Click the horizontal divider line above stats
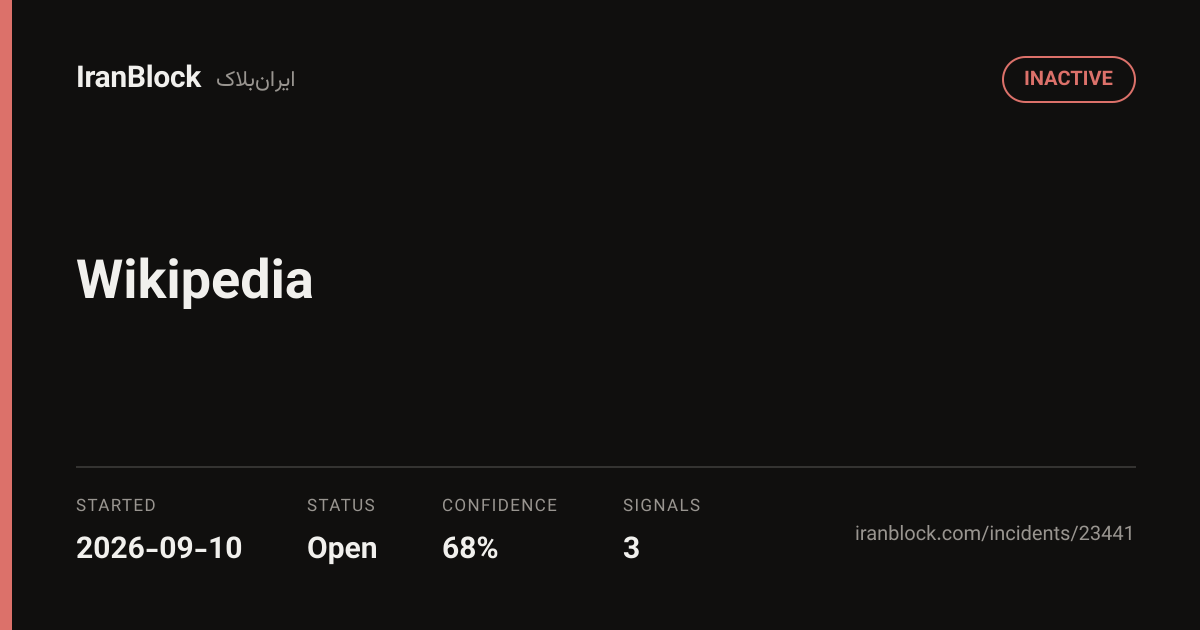This screenshot has height=630, width=1200. coord(606,467)
